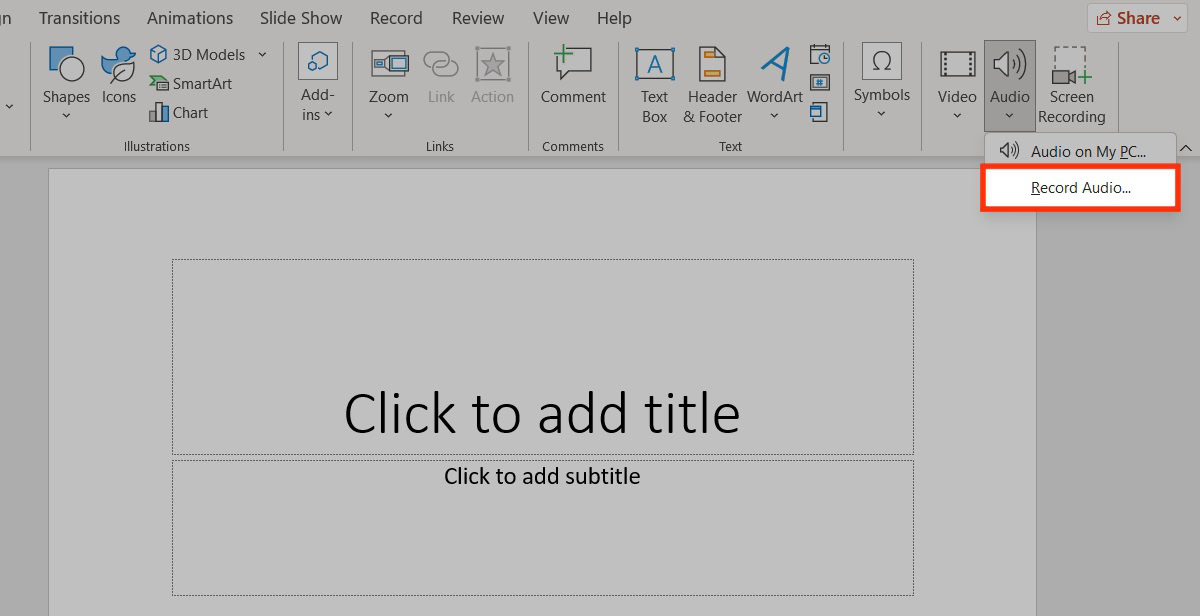Insert a Chart from Illustrations
Screen dimensions: 1200x616
click(179, 113)
